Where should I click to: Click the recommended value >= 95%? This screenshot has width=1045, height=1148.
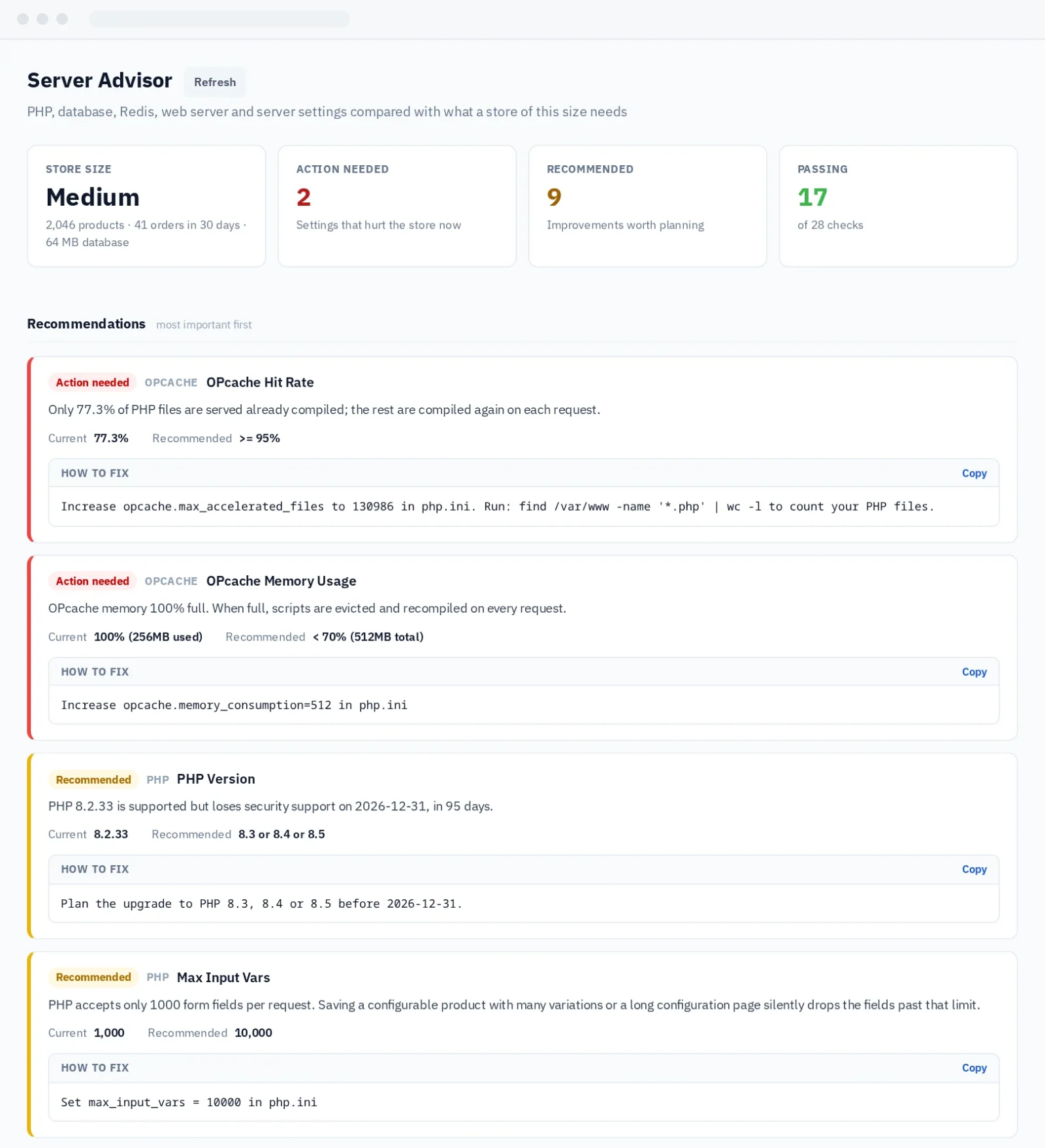(259, 438)
